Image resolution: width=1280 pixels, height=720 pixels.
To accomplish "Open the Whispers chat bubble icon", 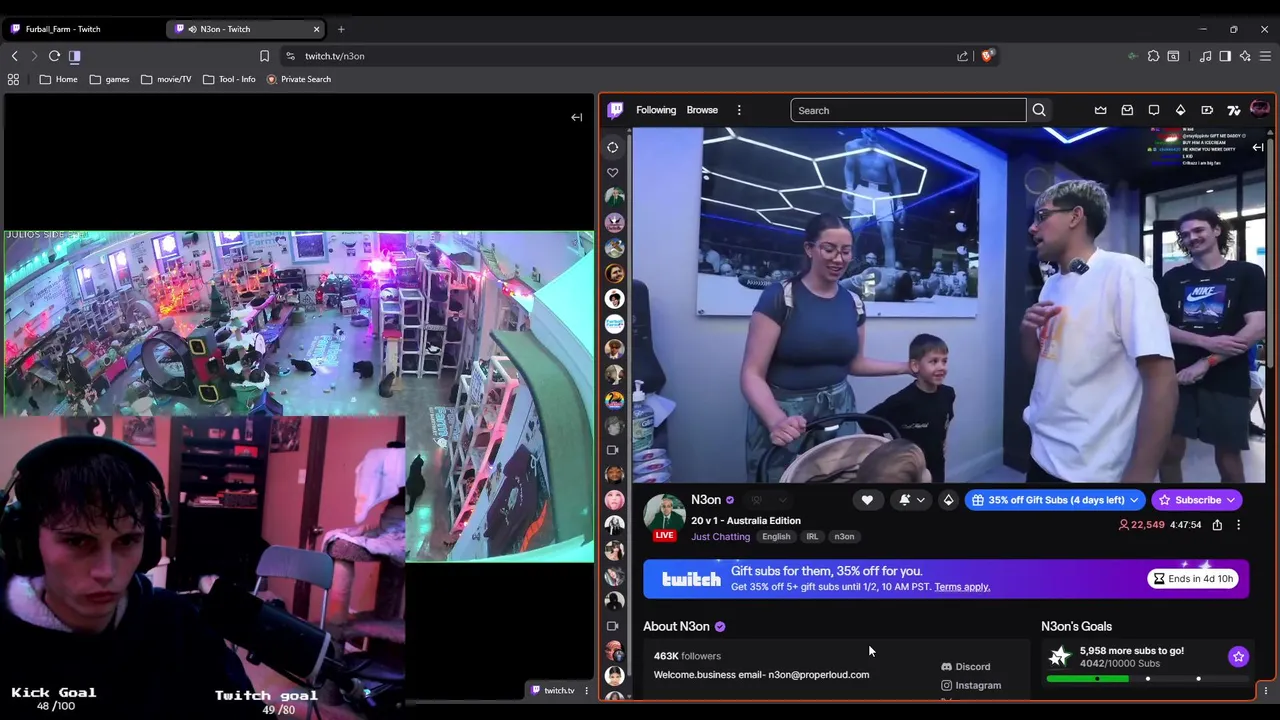I will (1154, 110).
